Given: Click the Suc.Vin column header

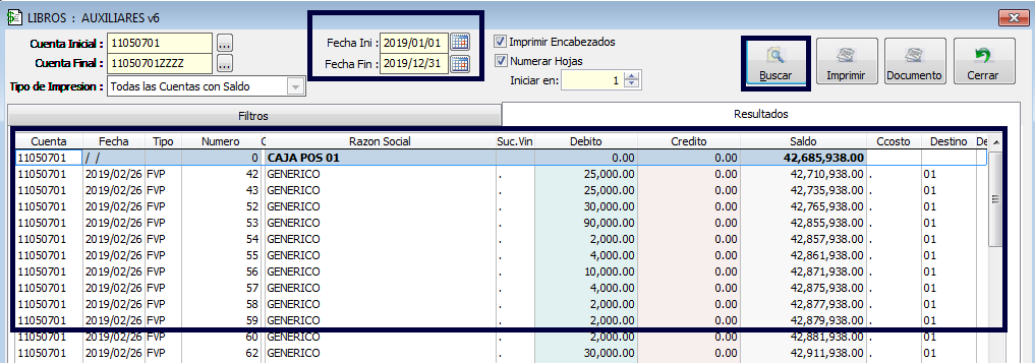Looking at the screenshot, I should 515,141.
